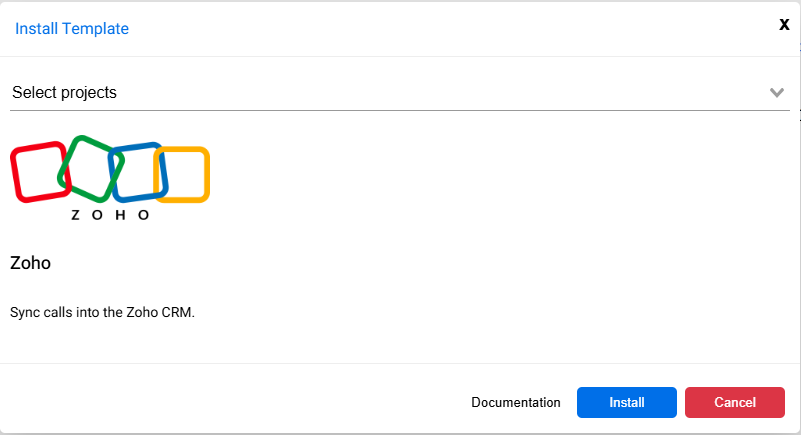Click 'Sync calls into the Zoho CRM.' description
The height and width of the screenshot is (435, 801).
102,312
